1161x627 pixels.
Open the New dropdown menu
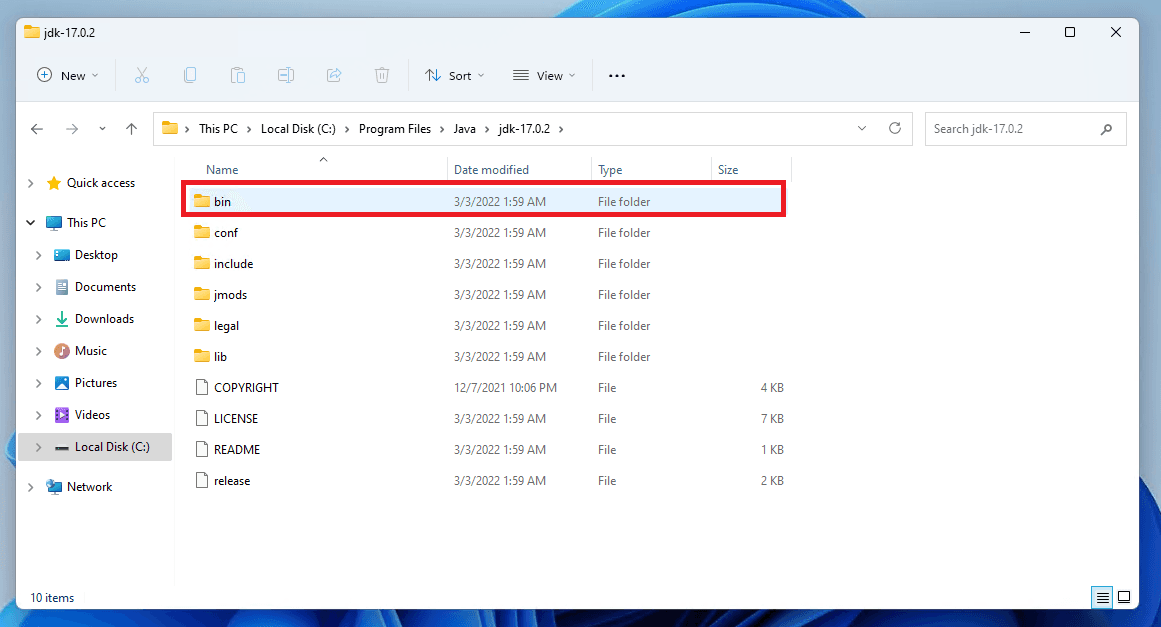(x=67, y=76)
